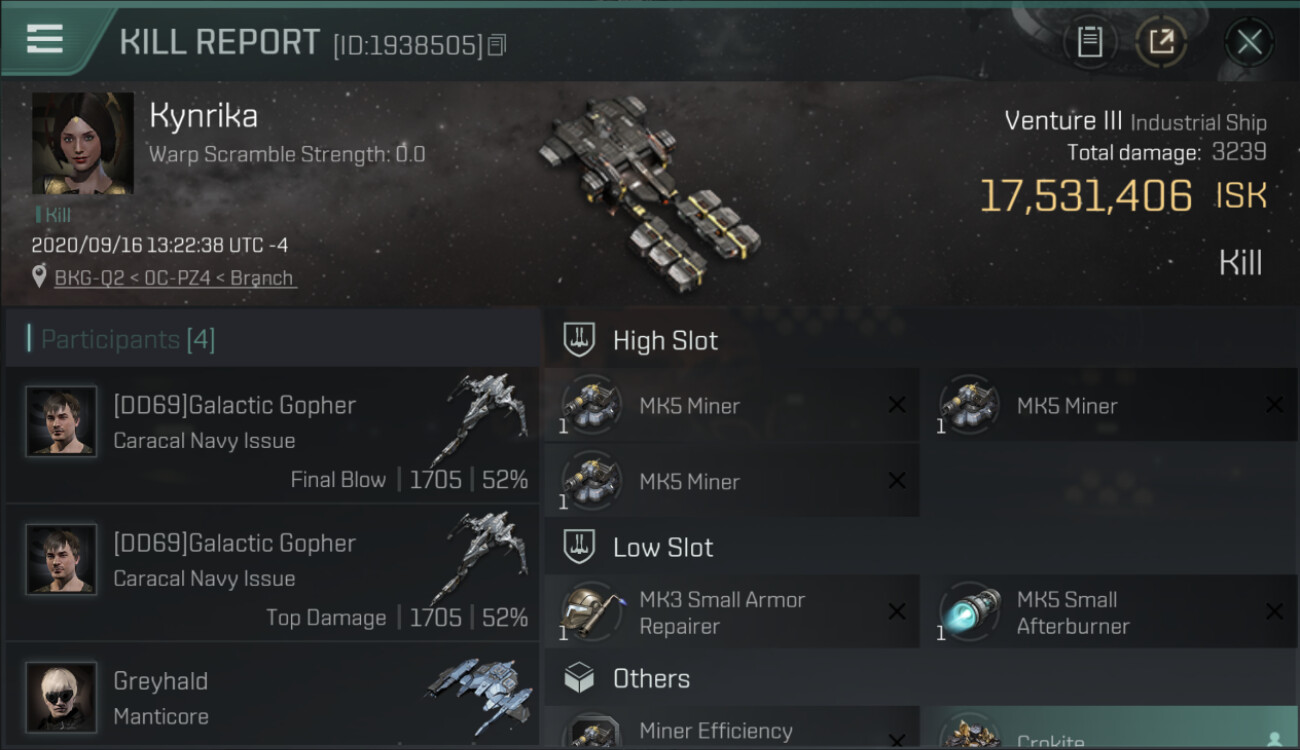Open the clipboard icon in header
Viewport: 1300px width, 750px height.
click(1089, 42)
